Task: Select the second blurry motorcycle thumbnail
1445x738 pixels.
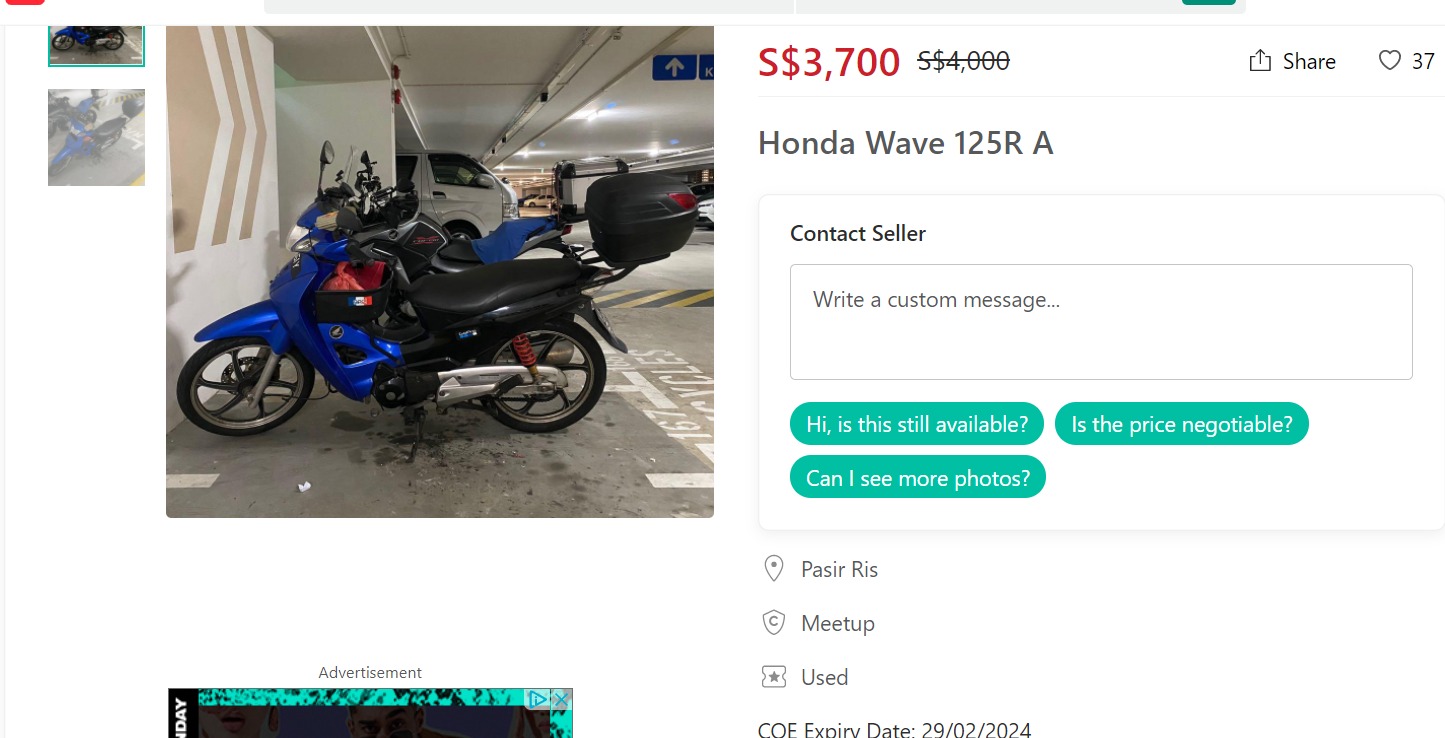Action: tap(96, 137)
